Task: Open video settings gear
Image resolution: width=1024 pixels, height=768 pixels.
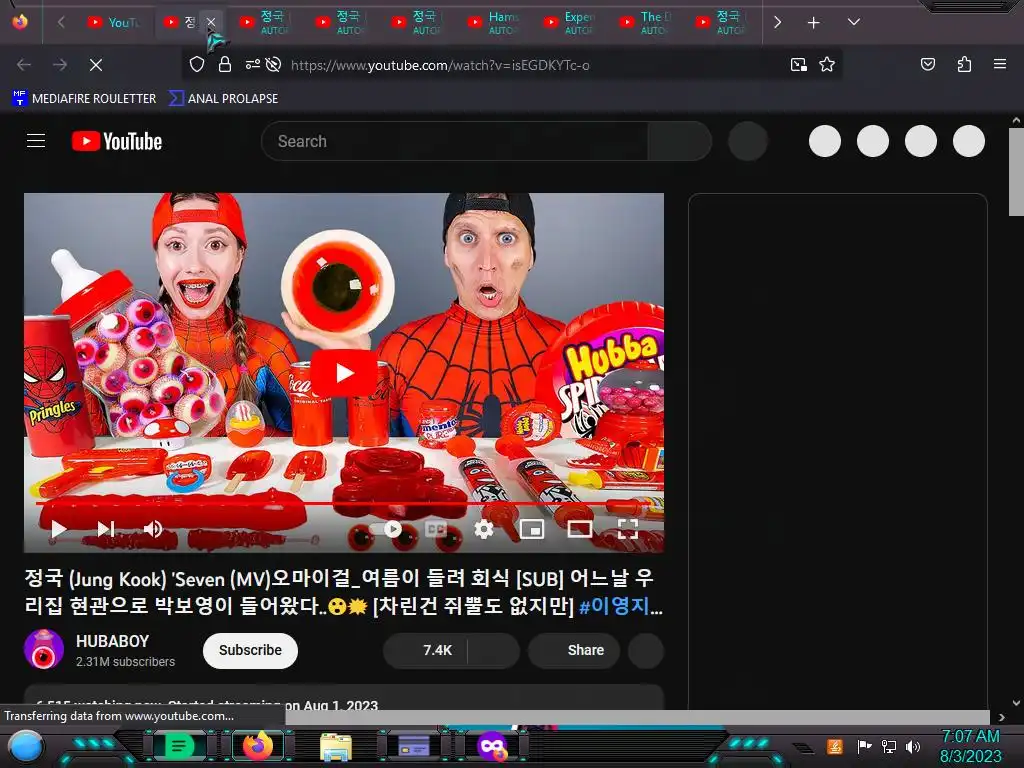Action: [484, 529]
